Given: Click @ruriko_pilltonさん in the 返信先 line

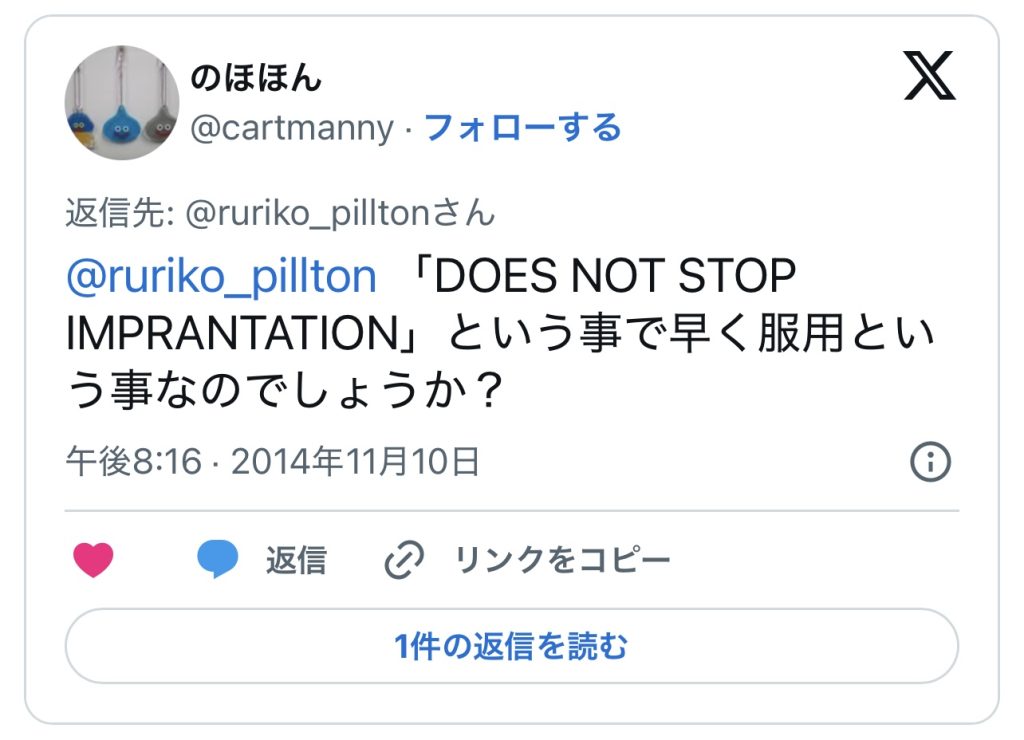Looking at the screenshot, I should [x=340, y=213].
